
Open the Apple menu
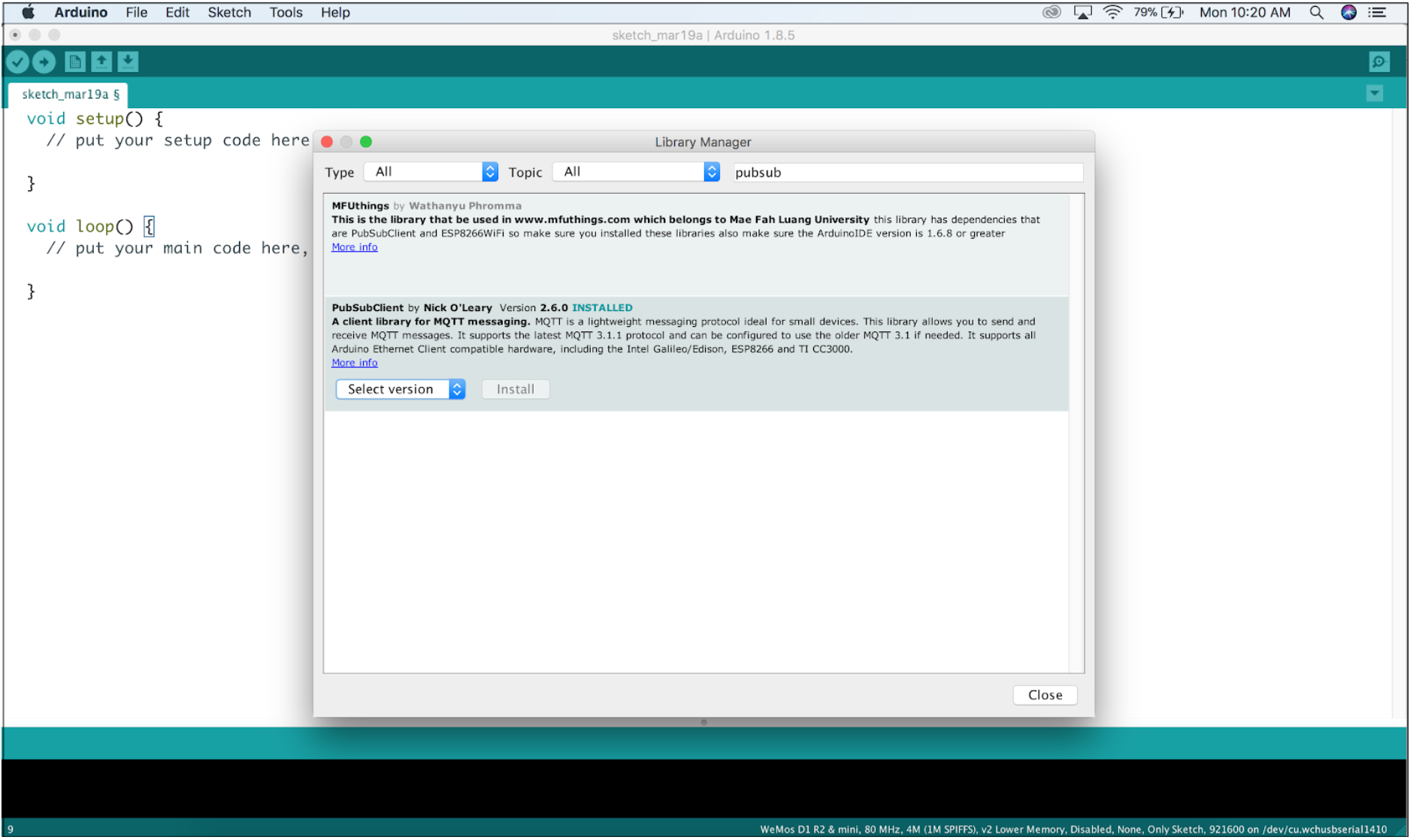[x=29, y=12]
